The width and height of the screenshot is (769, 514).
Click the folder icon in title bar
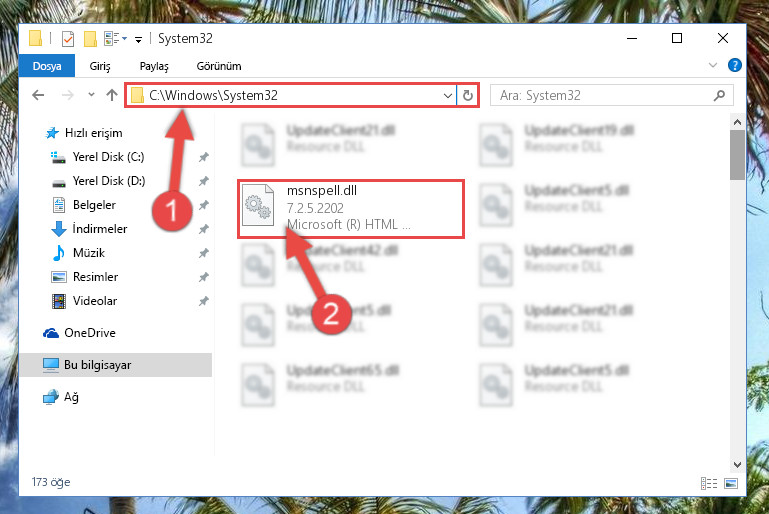[x=35, y=38]
